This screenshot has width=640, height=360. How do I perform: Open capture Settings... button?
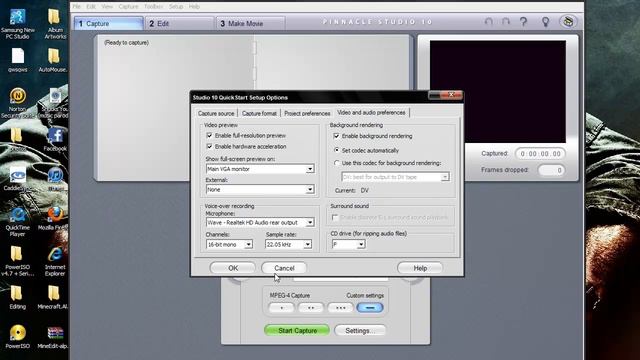pyautogui.click(x=360, y=331)
